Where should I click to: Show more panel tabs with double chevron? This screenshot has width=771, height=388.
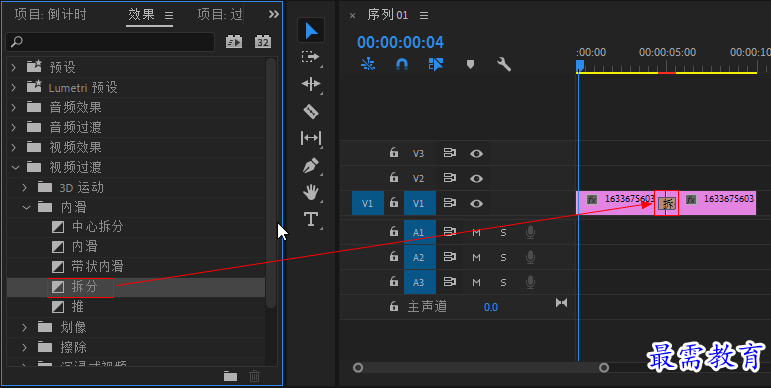273,15
